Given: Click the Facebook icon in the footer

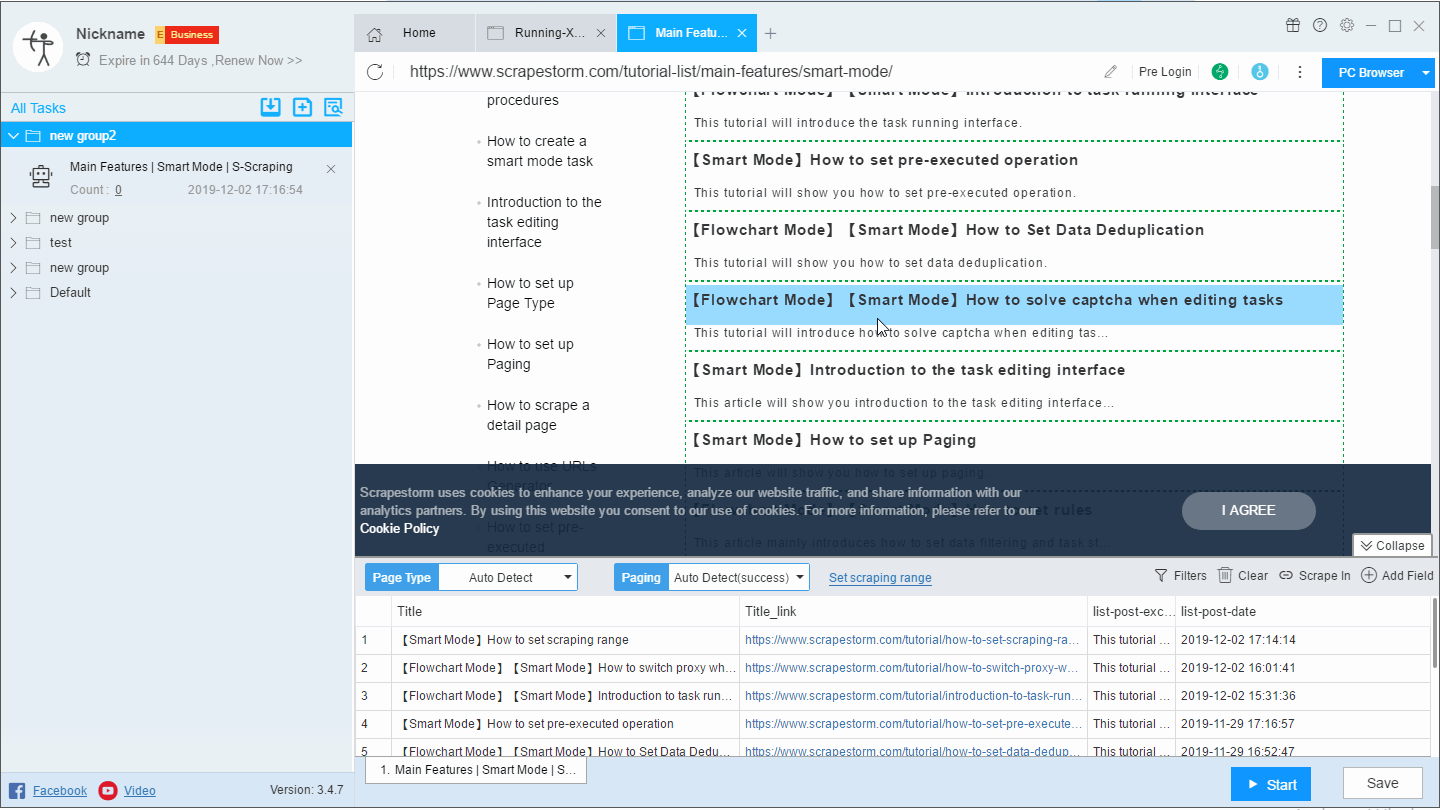Looking at the screenshot, I should (16, 790).
